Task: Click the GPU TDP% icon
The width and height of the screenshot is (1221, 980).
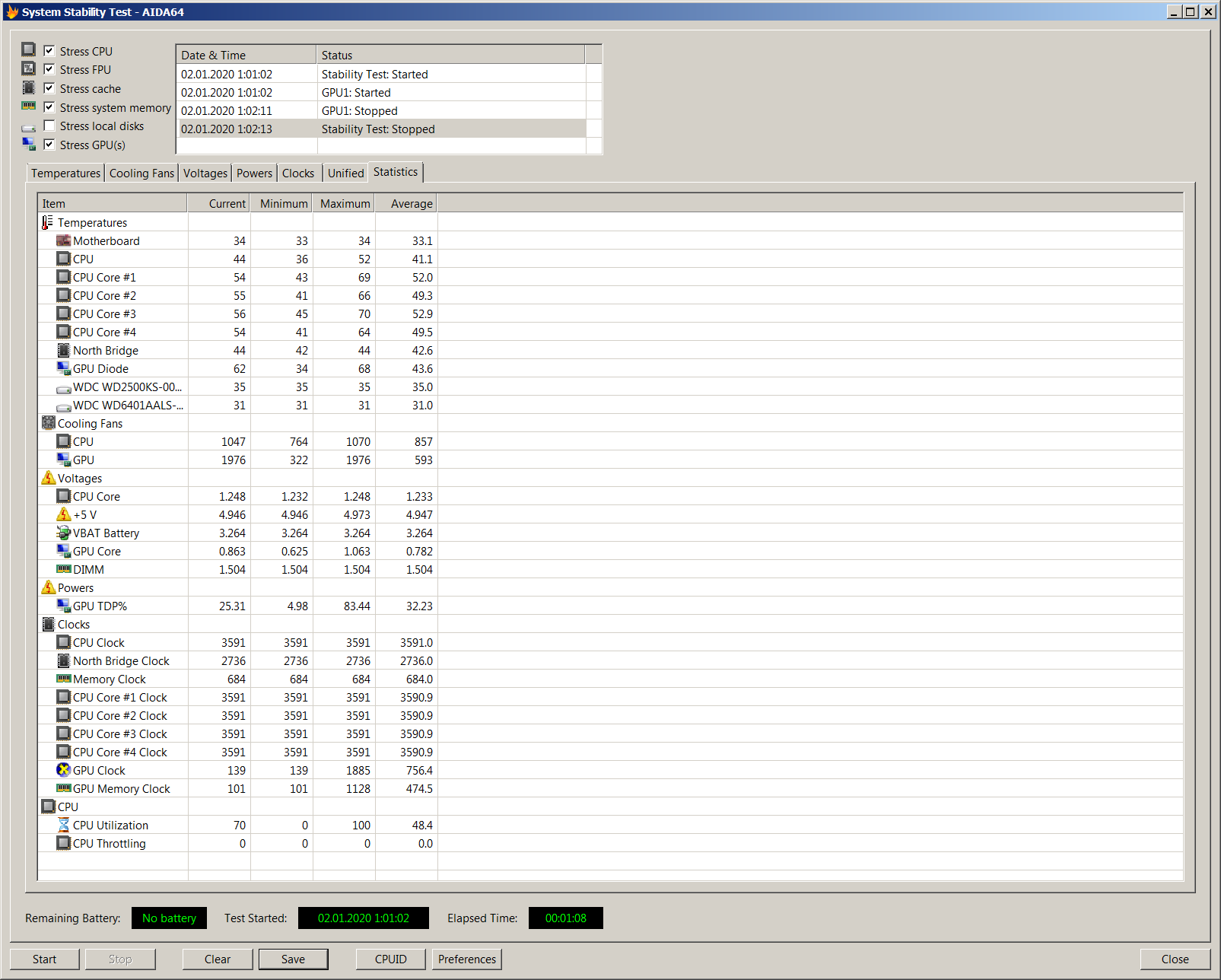Action: (64, 606)
